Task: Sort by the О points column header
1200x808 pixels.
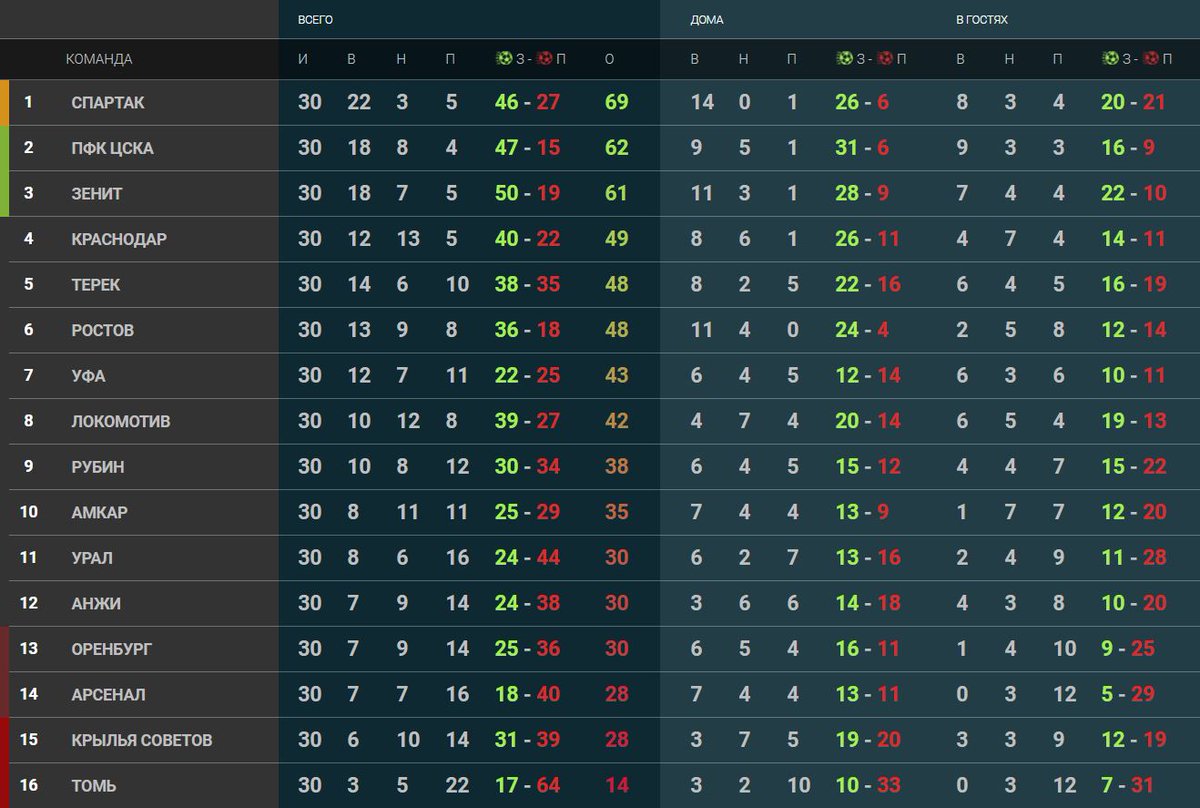Action: click(610, 59)
